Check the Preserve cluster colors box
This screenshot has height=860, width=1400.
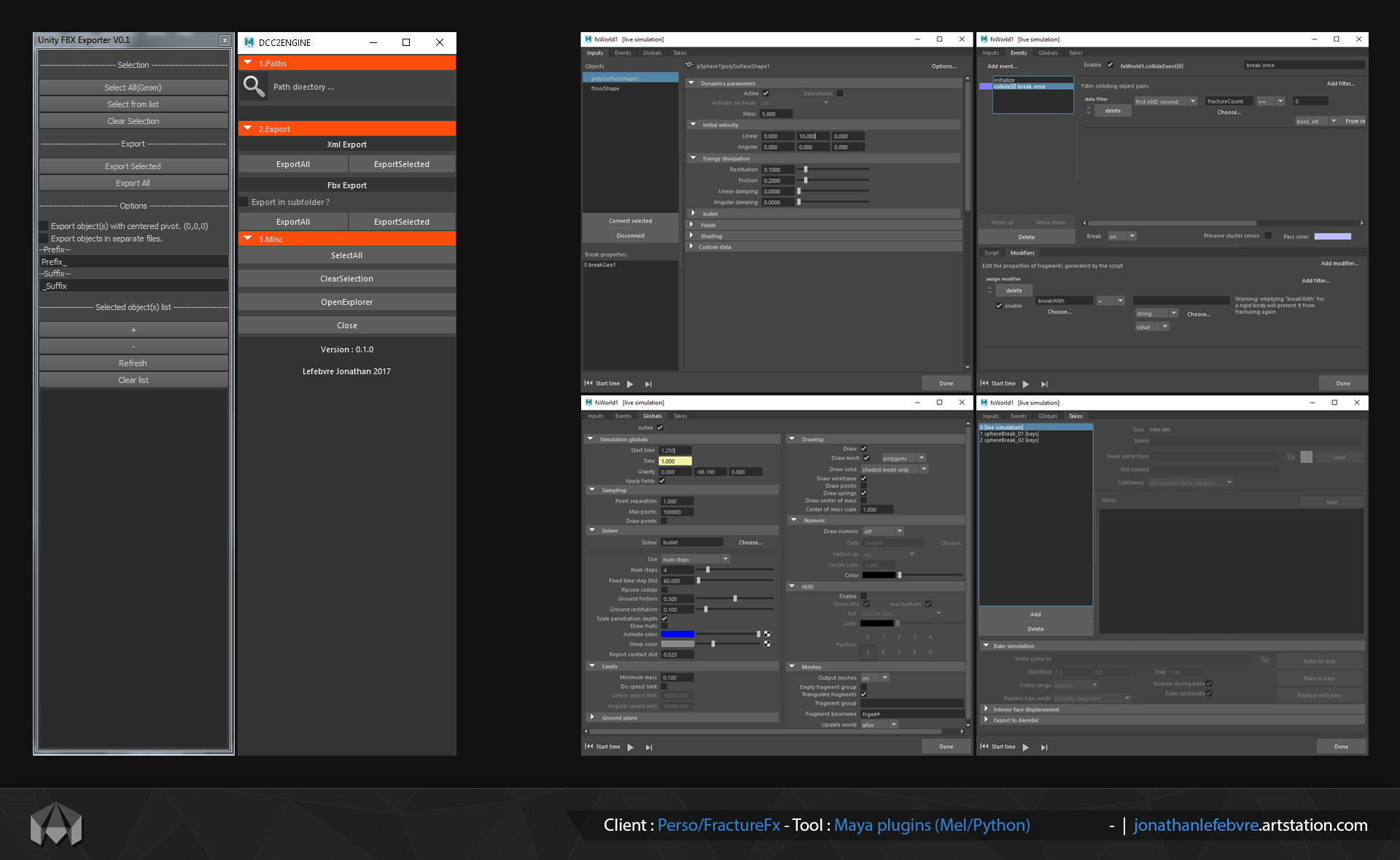pyautogui.click(x=1268, y=236)
